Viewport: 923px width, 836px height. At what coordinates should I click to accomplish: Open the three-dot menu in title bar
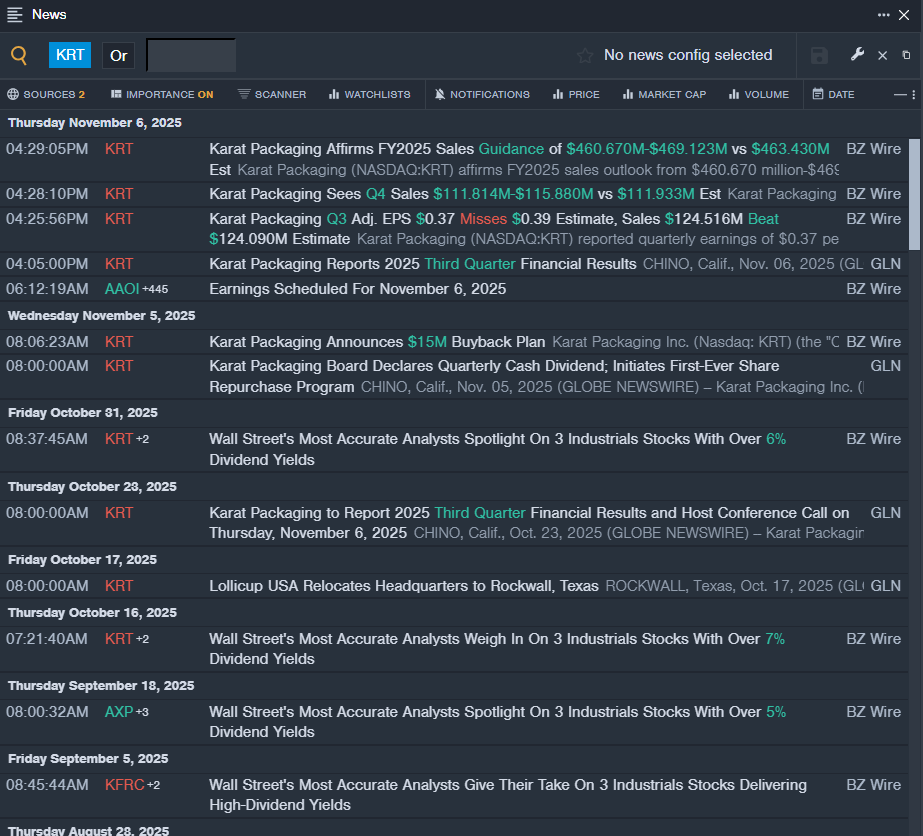click(x=883, y=15)
